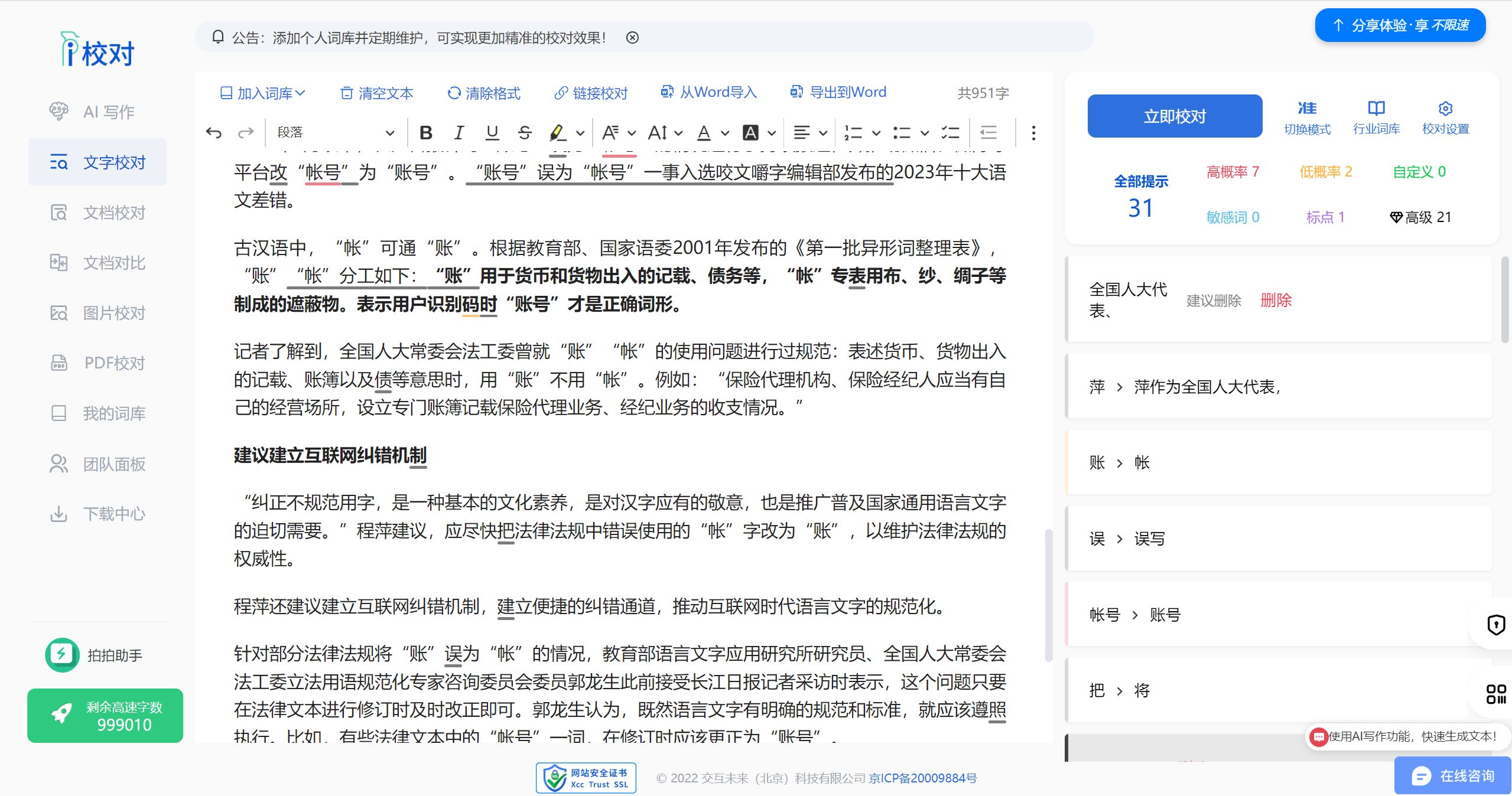This screenshot has width=1512, height=796.
Task: Click 清除格式 to clear formatting
Action: click(484, 93)
